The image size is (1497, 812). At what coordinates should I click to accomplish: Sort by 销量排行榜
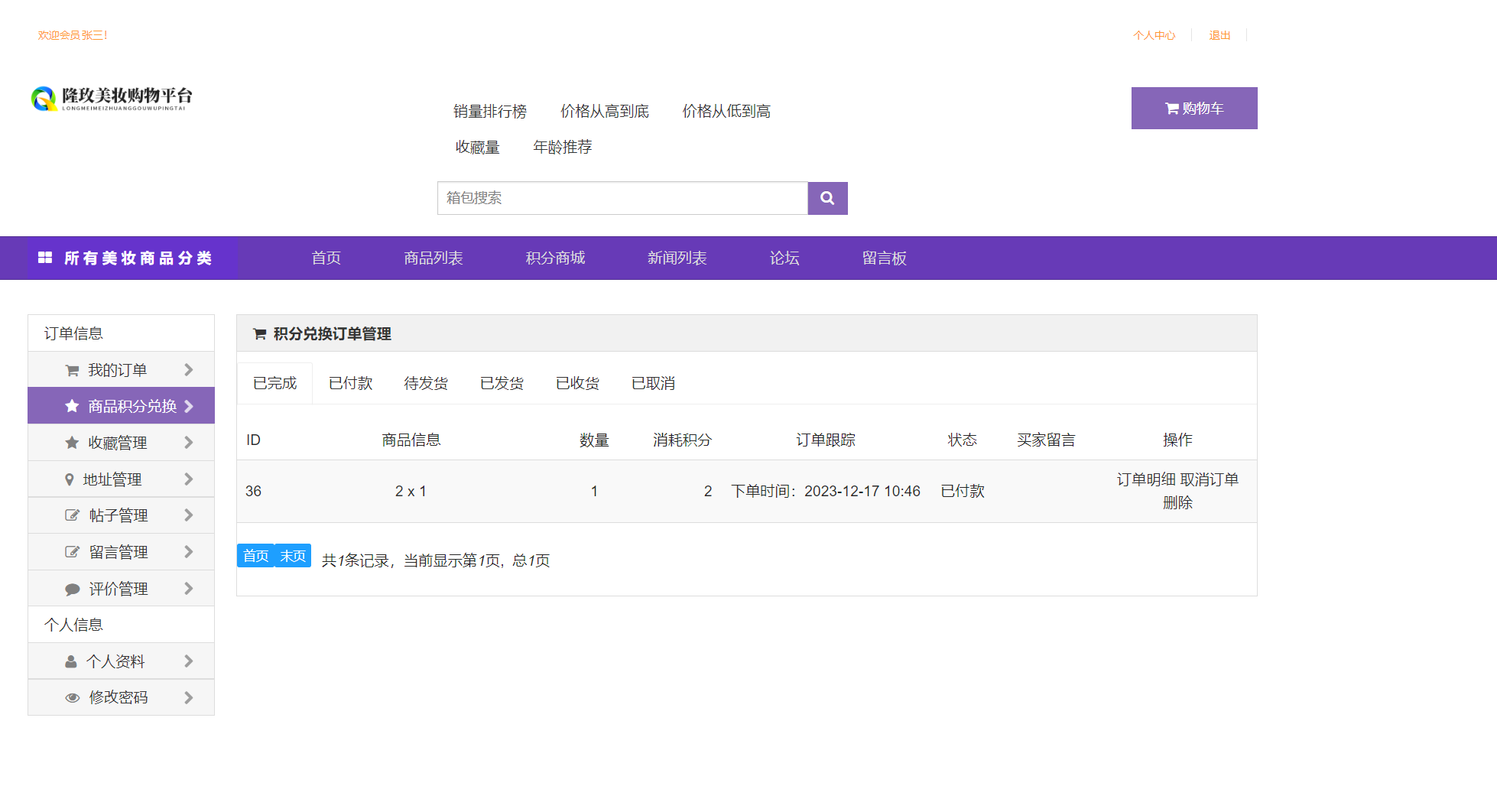click(x=490, y=112)
